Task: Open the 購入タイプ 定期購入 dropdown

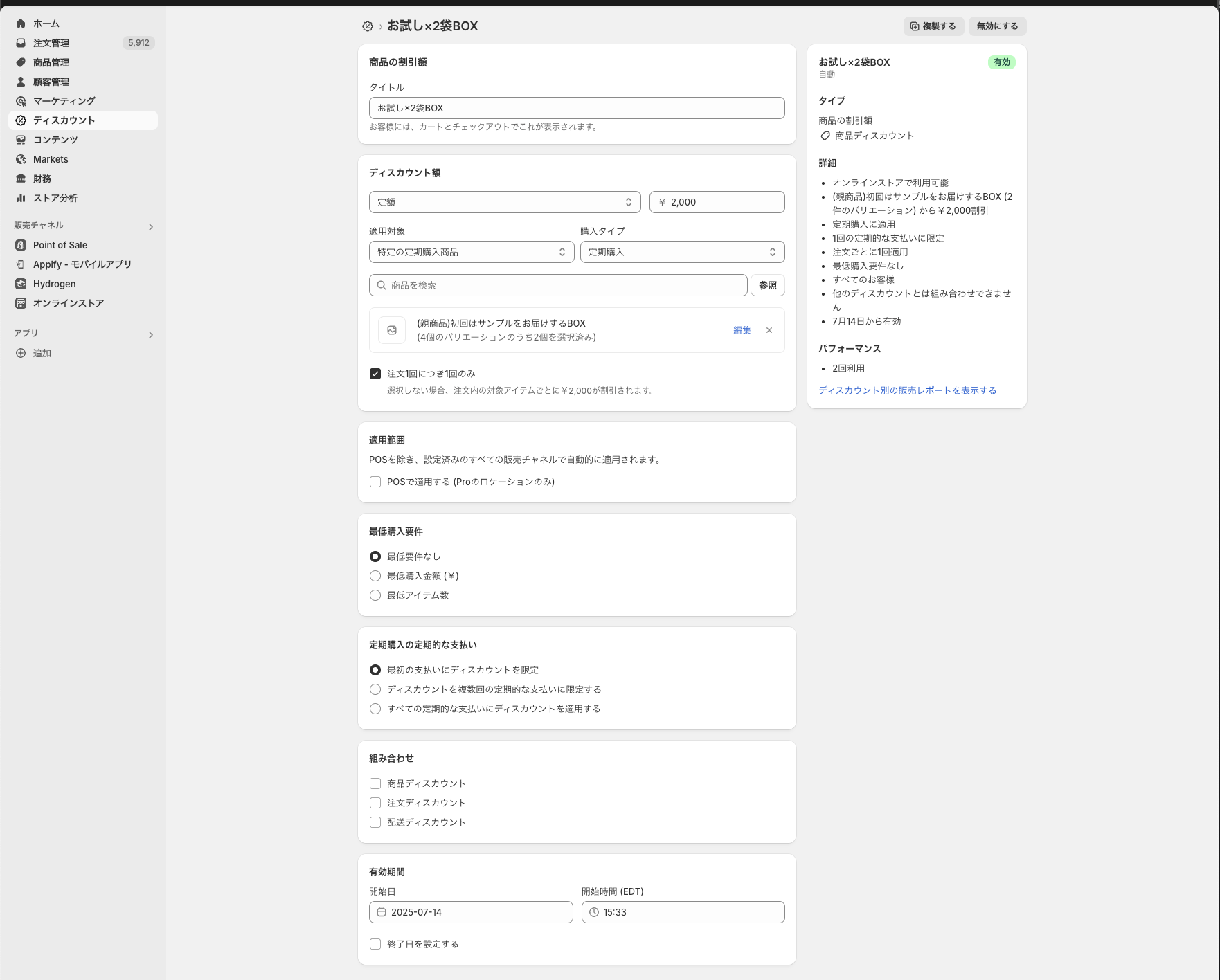Action: (x=682, y=252)
